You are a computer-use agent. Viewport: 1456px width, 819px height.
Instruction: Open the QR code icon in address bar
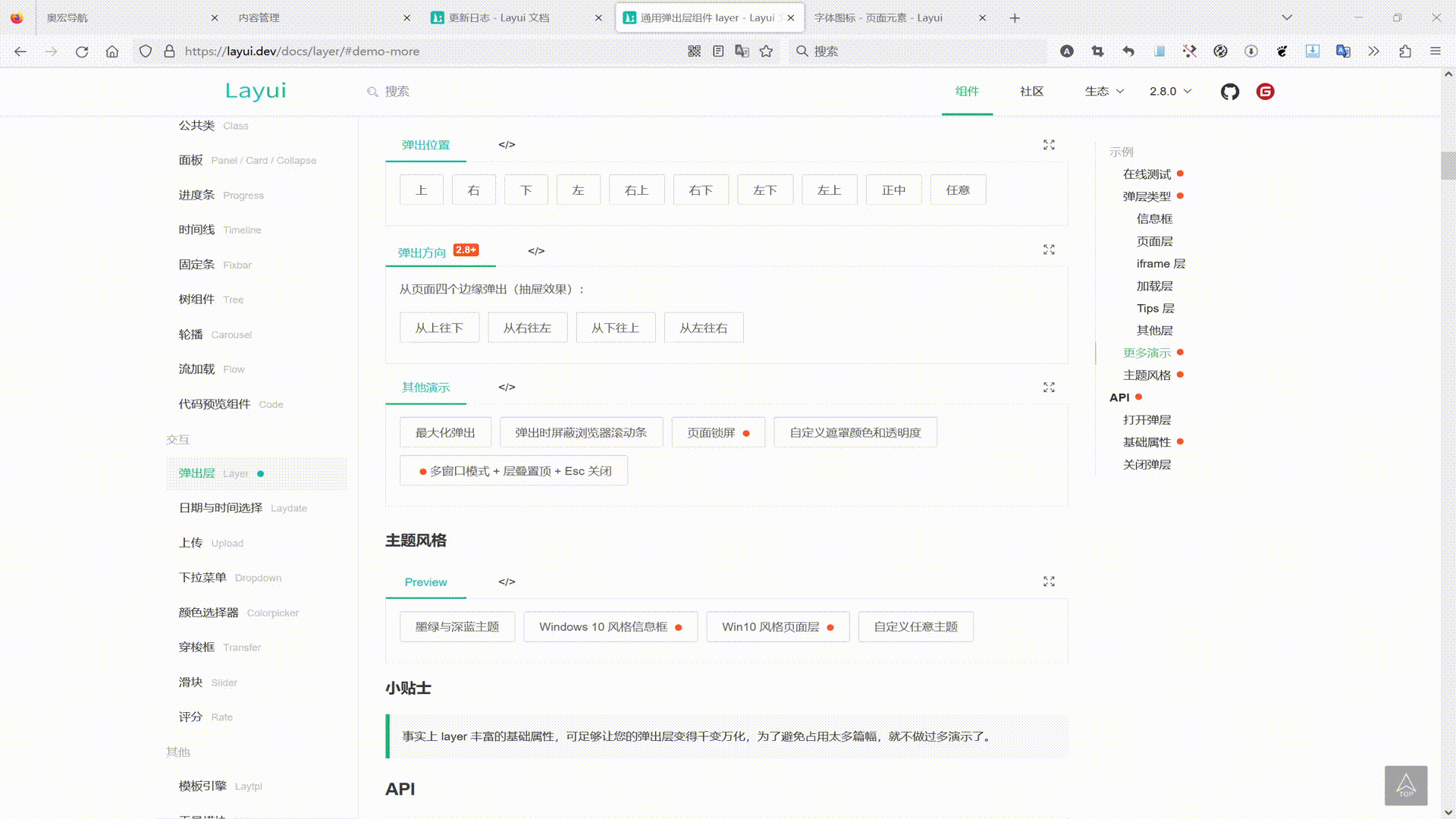[x=694, y=52]
